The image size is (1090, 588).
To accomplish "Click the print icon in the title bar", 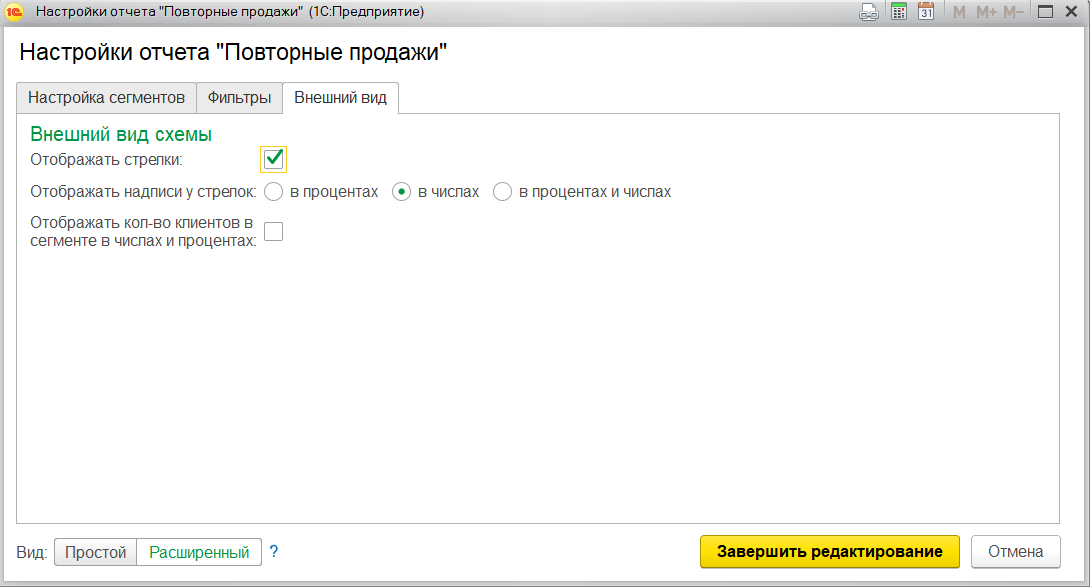I will pos(868,11).
